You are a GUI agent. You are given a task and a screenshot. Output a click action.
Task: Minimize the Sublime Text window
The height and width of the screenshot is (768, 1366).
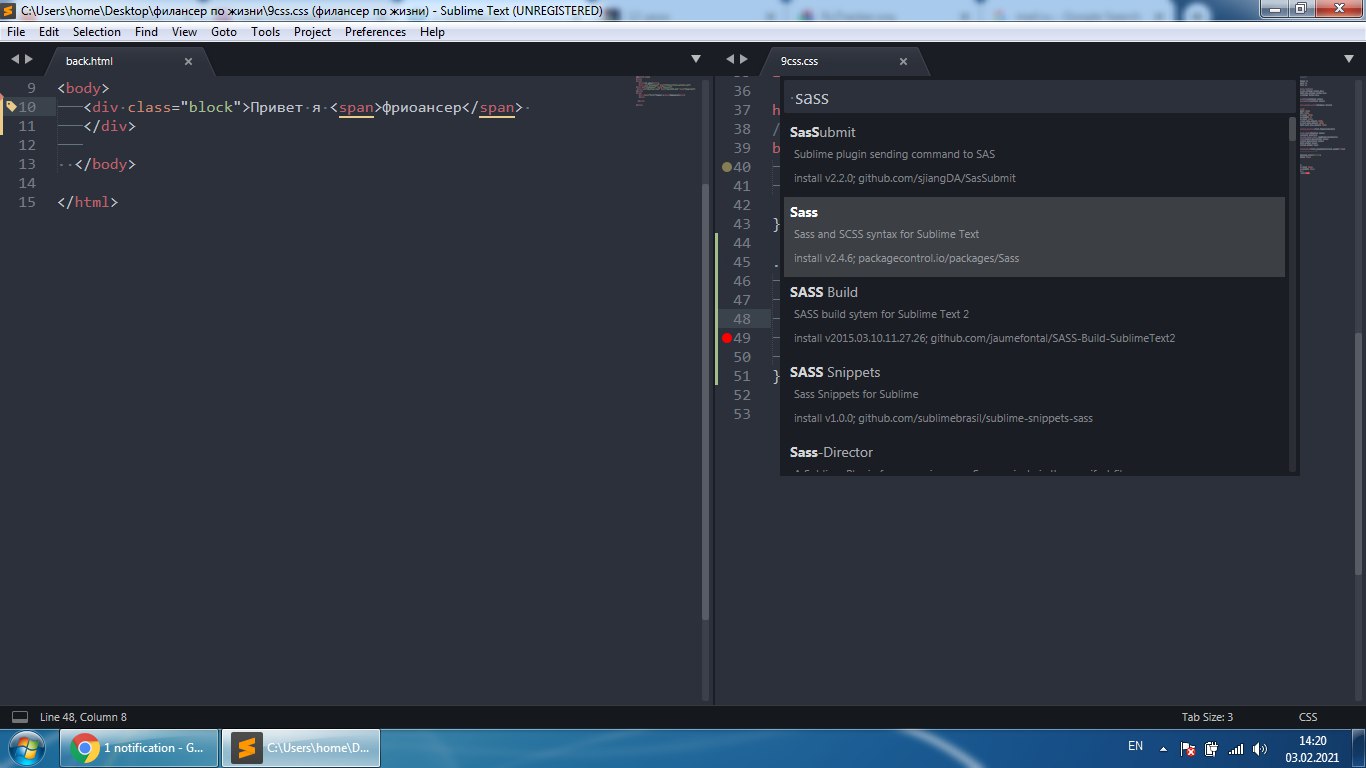point(1272,9)
